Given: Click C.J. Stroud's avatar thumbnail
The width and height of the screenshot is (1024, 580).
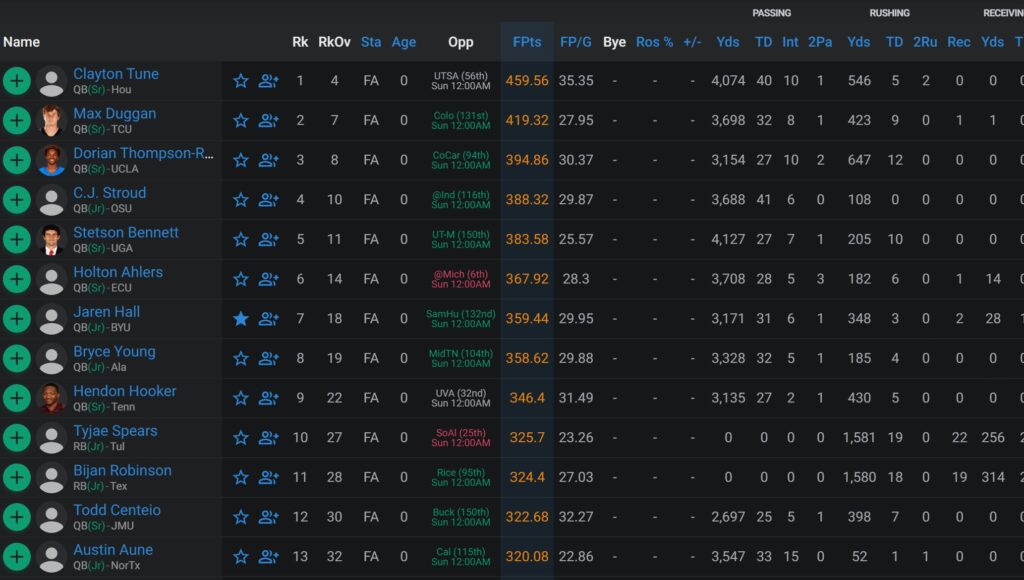Looking at the screenshot, I should (x=52, y=199).
